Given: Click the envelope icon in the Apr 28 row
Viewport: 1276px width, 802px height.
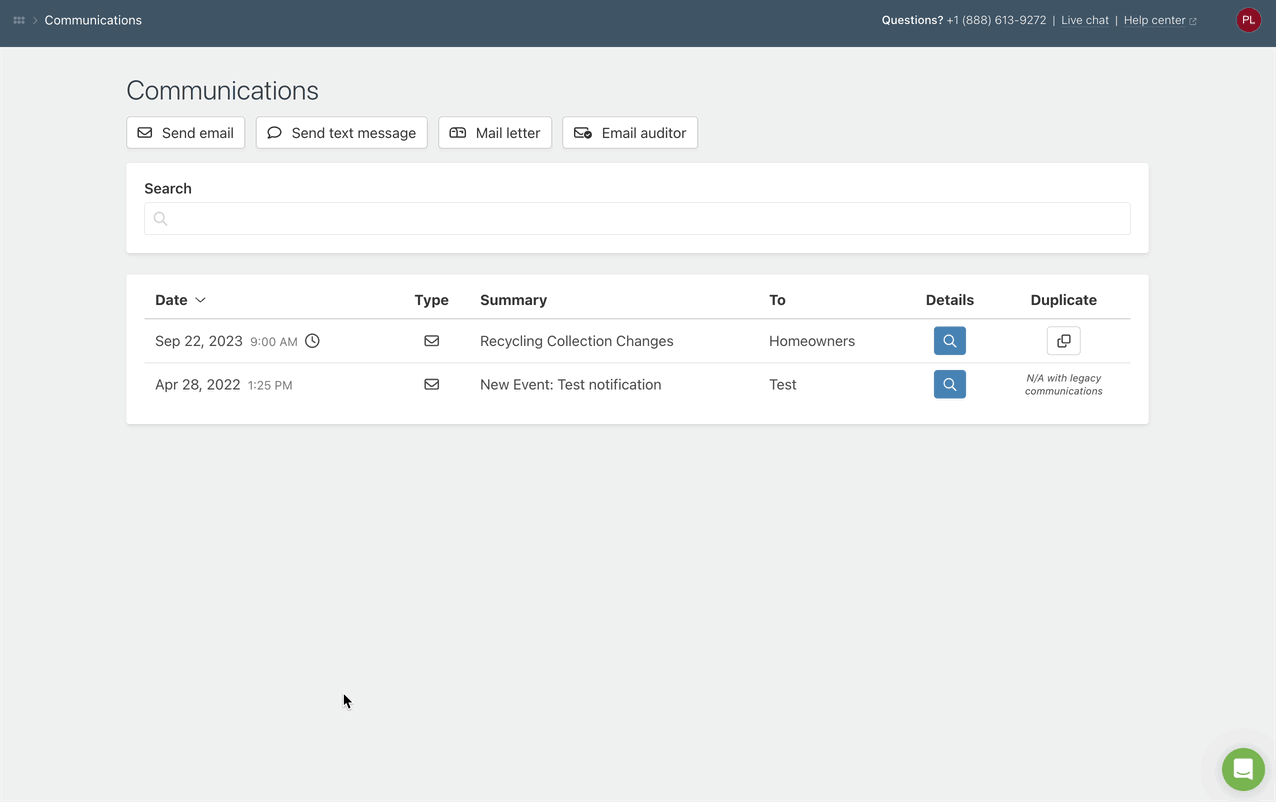Looking at the screenshot, I should 431,384.
